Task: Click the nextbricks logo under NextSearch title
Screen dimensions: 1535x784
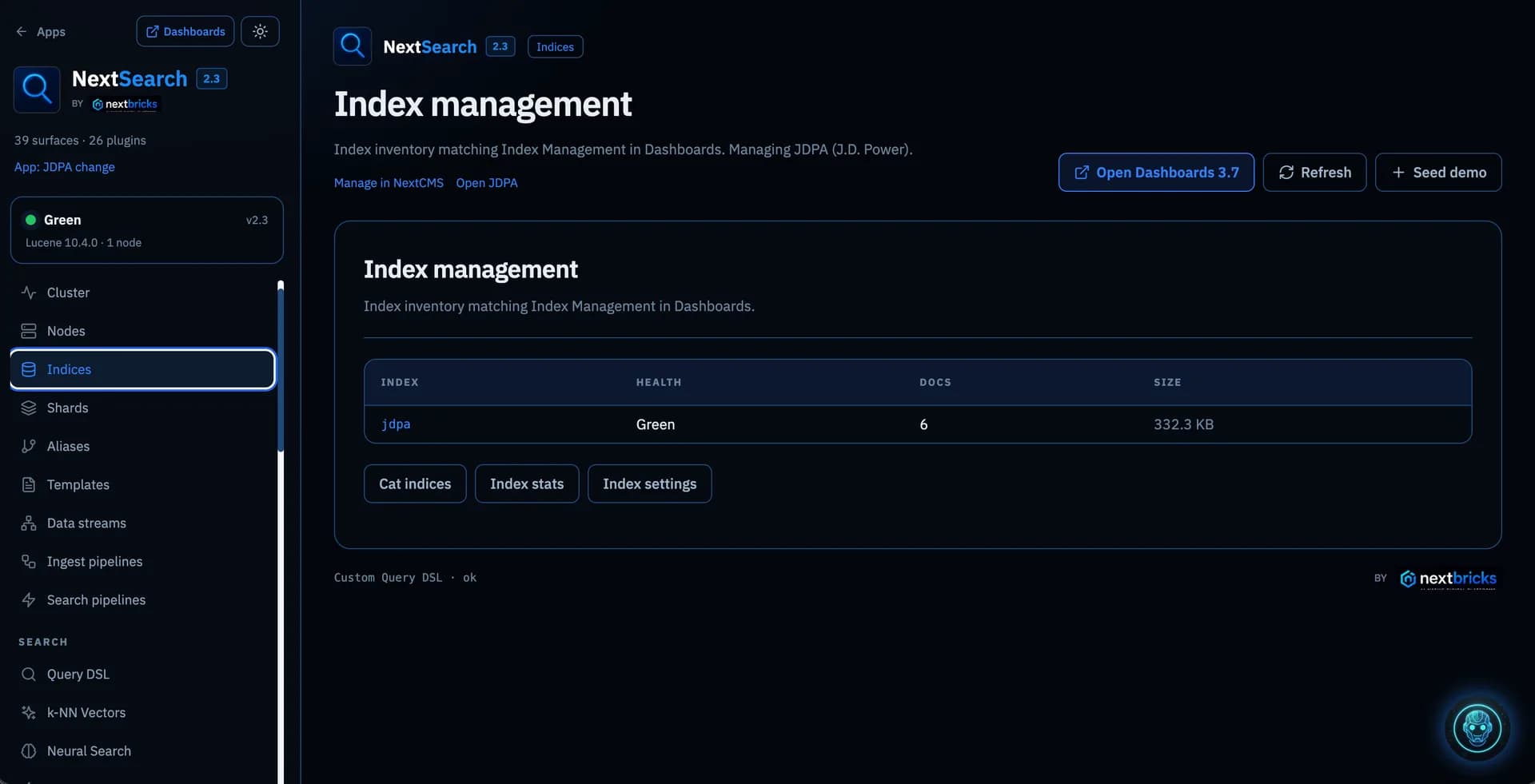Action: coord(125,104)
